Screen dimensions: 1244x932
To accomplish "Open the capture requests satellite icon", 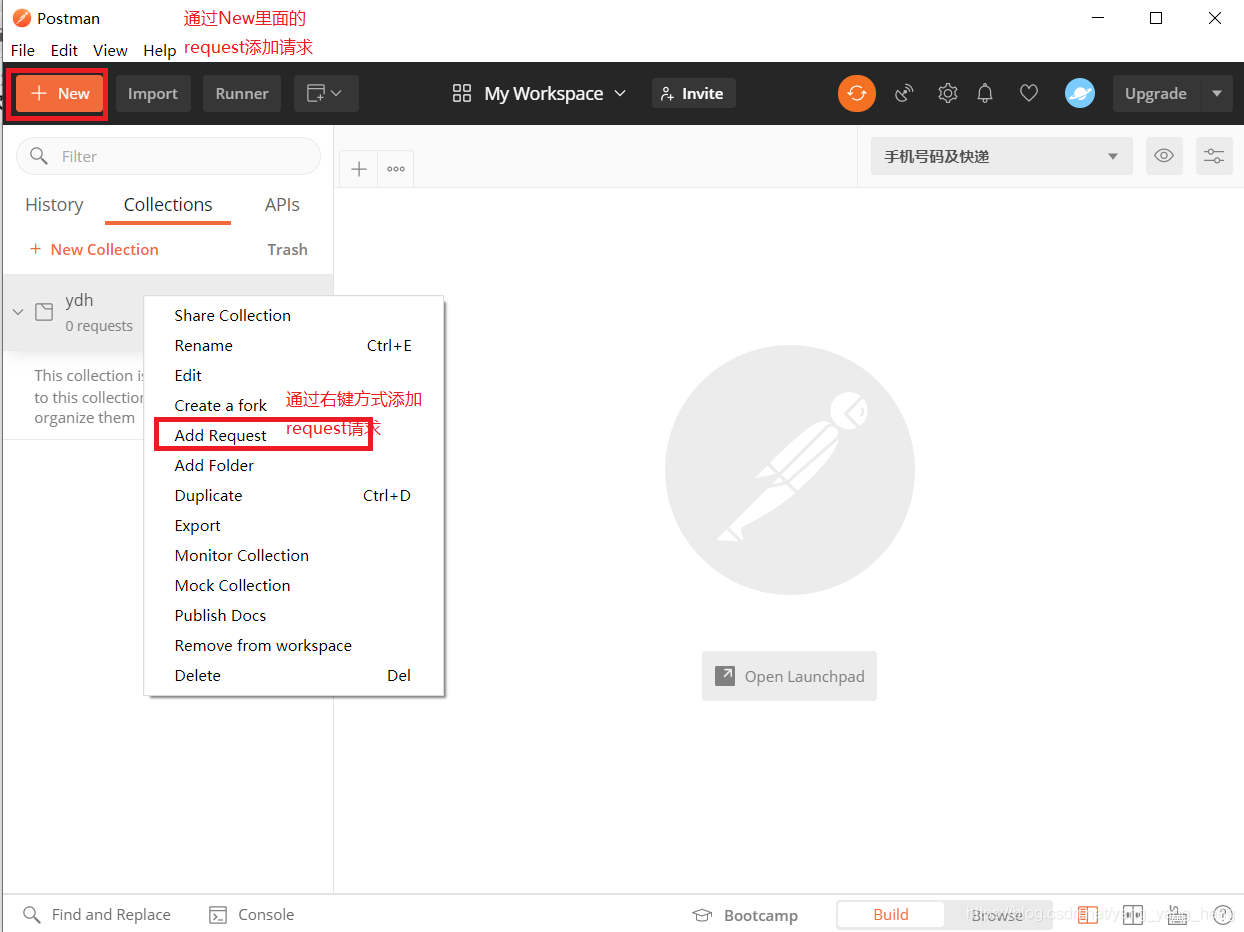I will point(904,93).
